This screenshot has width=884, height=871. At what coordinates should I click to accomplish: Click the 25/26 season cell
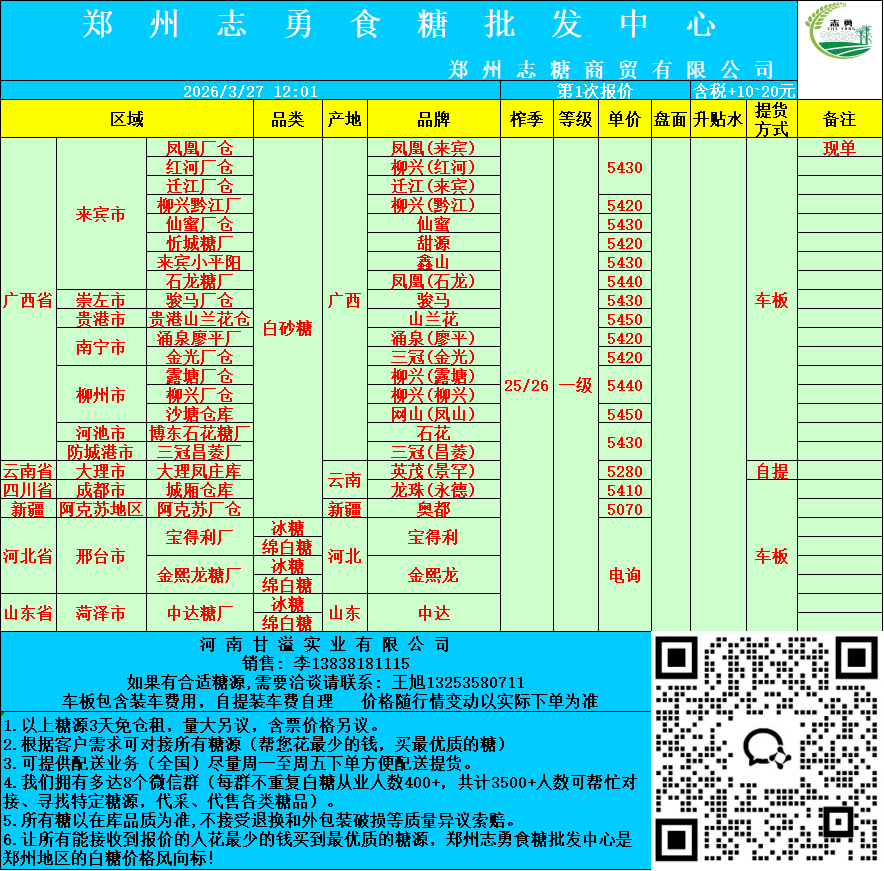pyautogui.click(x=527, y=386)
